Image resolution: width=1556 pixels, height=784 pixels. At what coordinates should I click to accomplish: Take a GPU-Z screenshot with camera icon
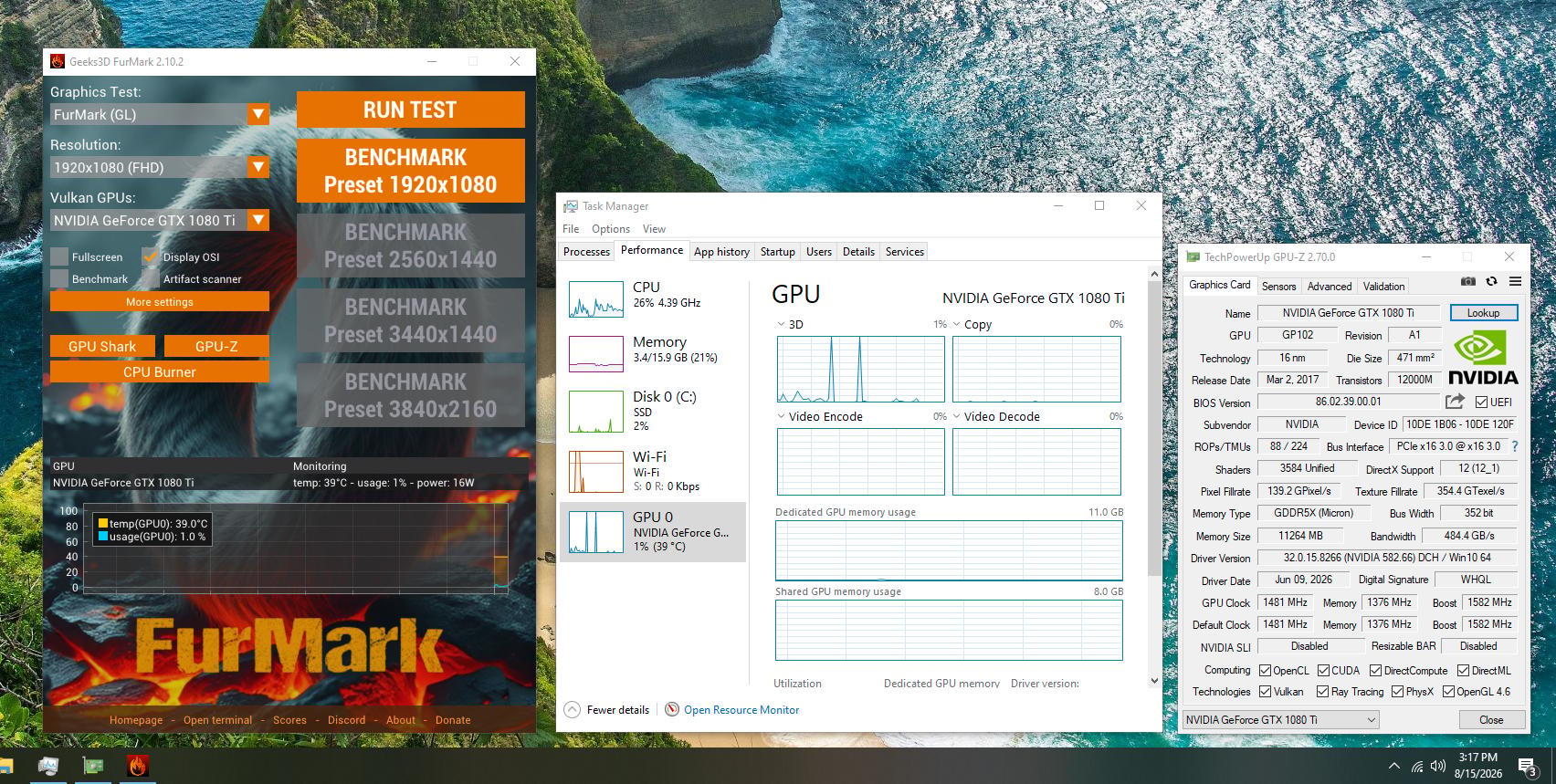pos(1467,281)
